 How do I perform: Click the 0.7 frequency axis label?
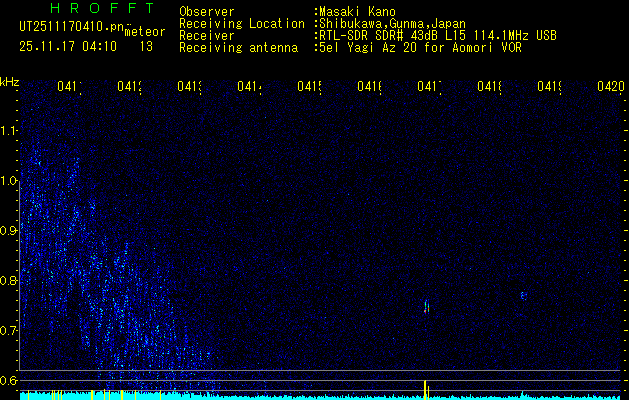tap(9, 330)
